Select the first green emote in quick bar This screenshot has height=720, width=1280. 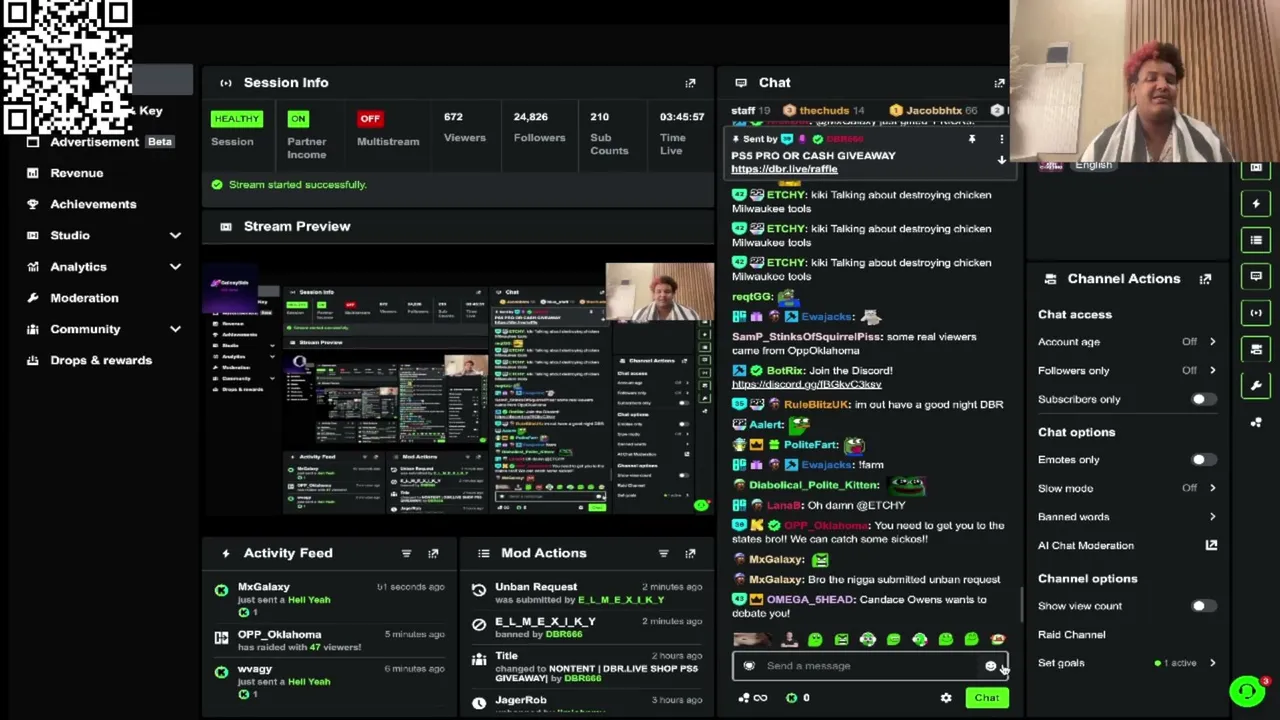coord(815,640)
